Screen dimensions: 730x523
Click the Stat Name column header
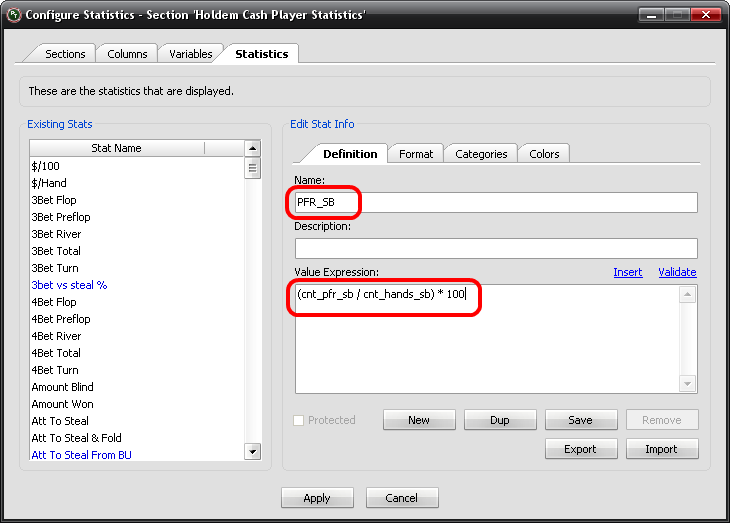tap(116, 148)
